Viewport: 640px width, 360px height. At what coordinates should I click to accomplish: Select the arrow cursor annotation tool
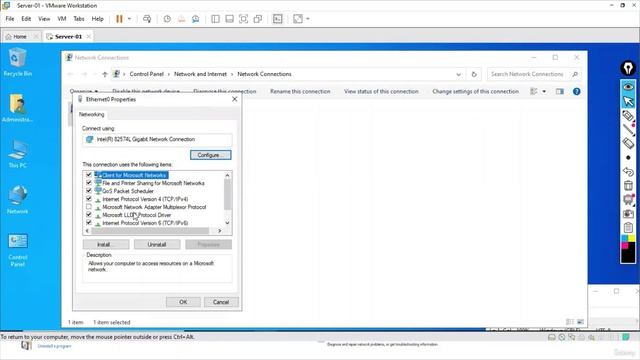coord(628,101)
